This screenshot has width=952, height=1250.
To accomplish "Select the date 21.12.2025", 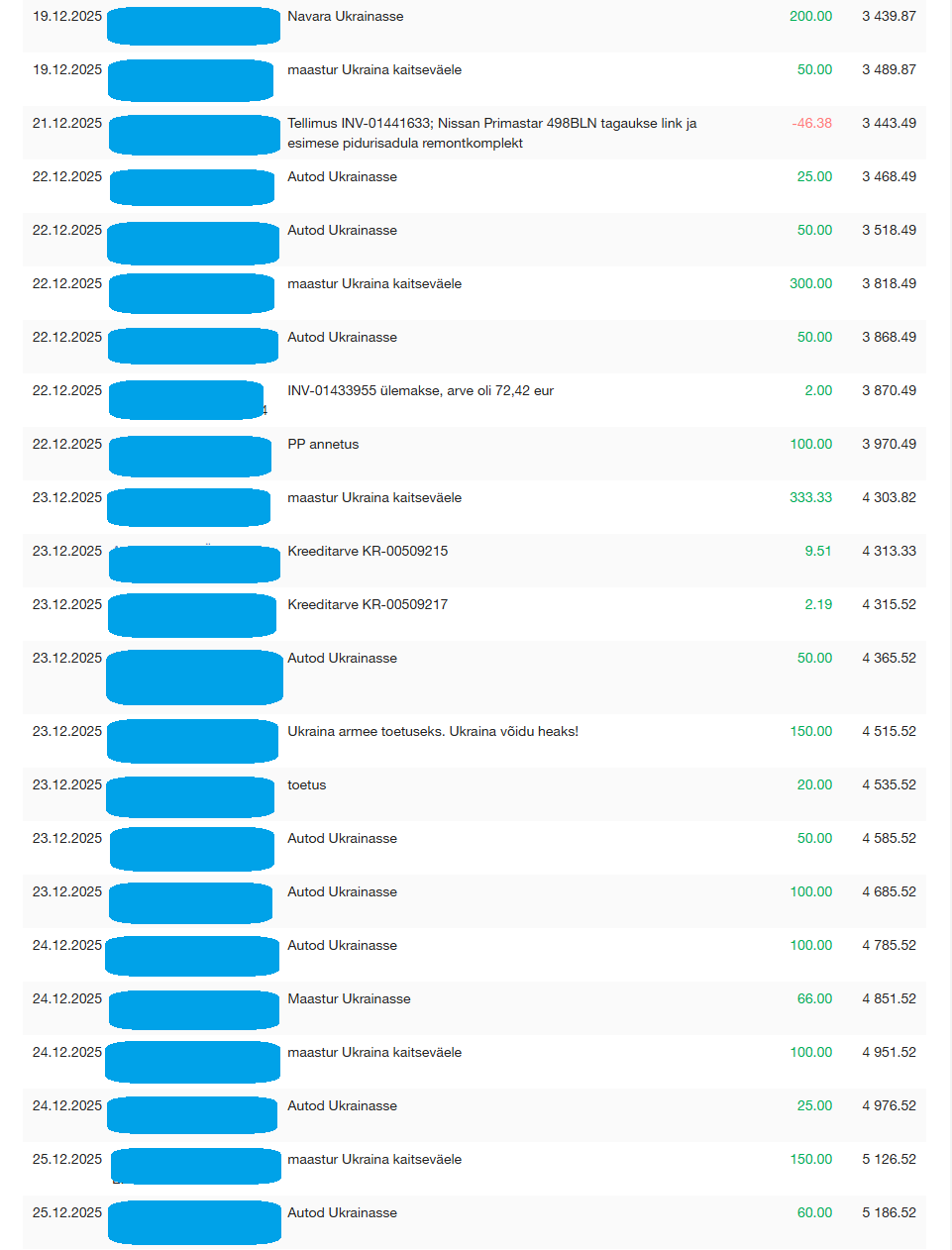I will coord(67,124).
